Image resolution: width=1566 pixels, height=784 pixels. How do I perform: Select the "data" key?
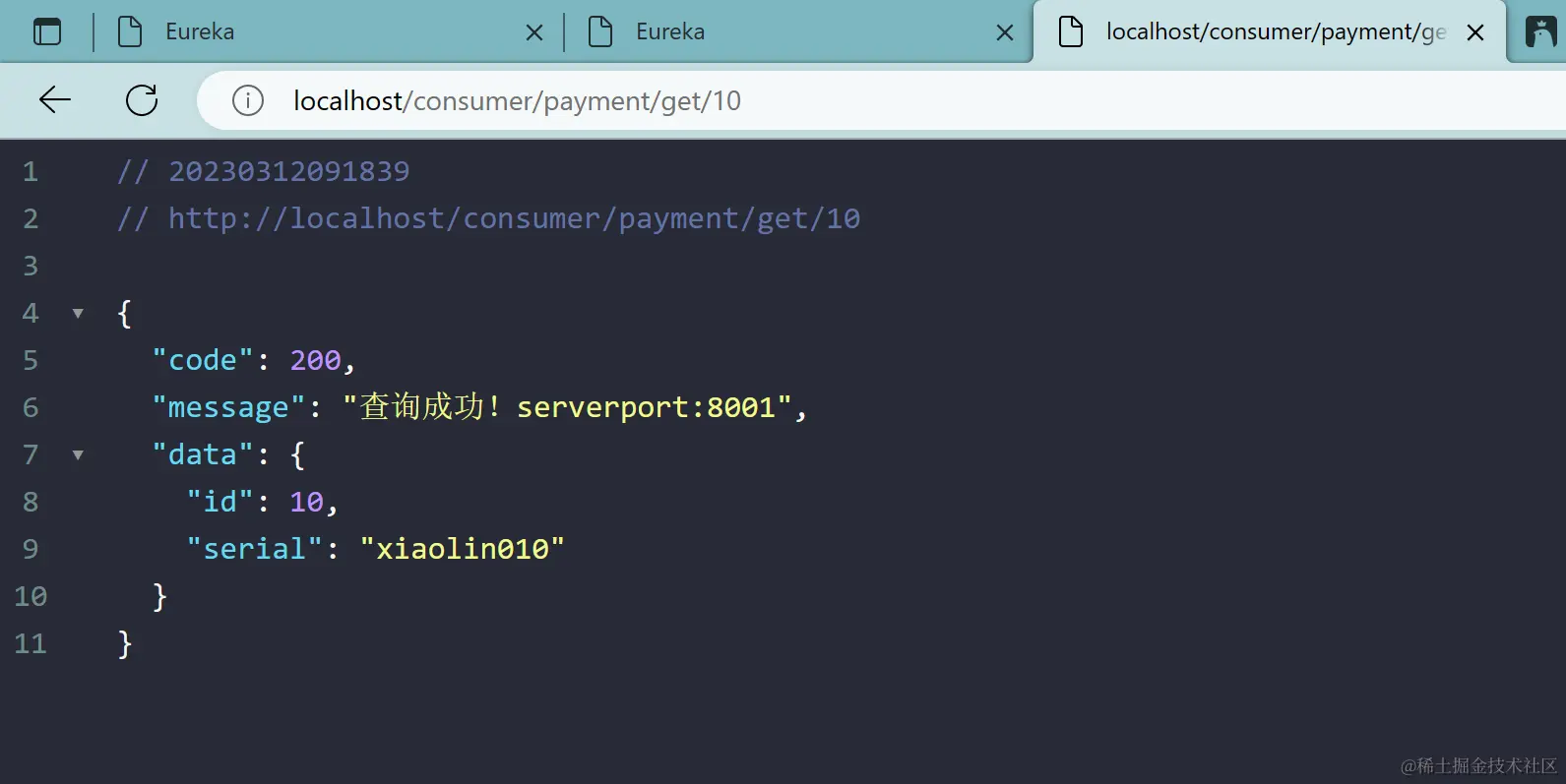(x=203, y=454)
